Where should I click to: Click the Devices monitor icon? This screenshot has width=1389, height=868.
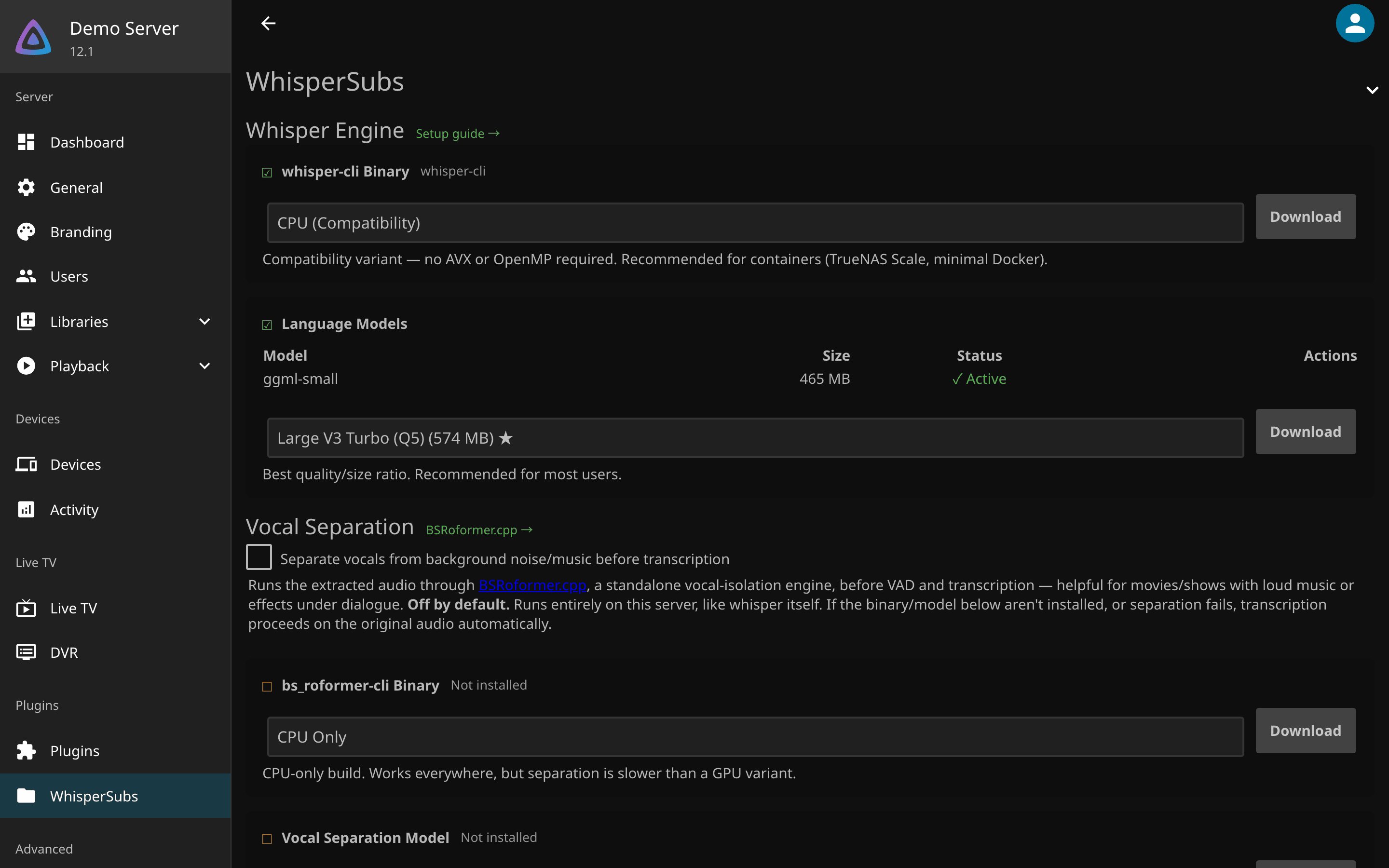(x=26, y=464)
